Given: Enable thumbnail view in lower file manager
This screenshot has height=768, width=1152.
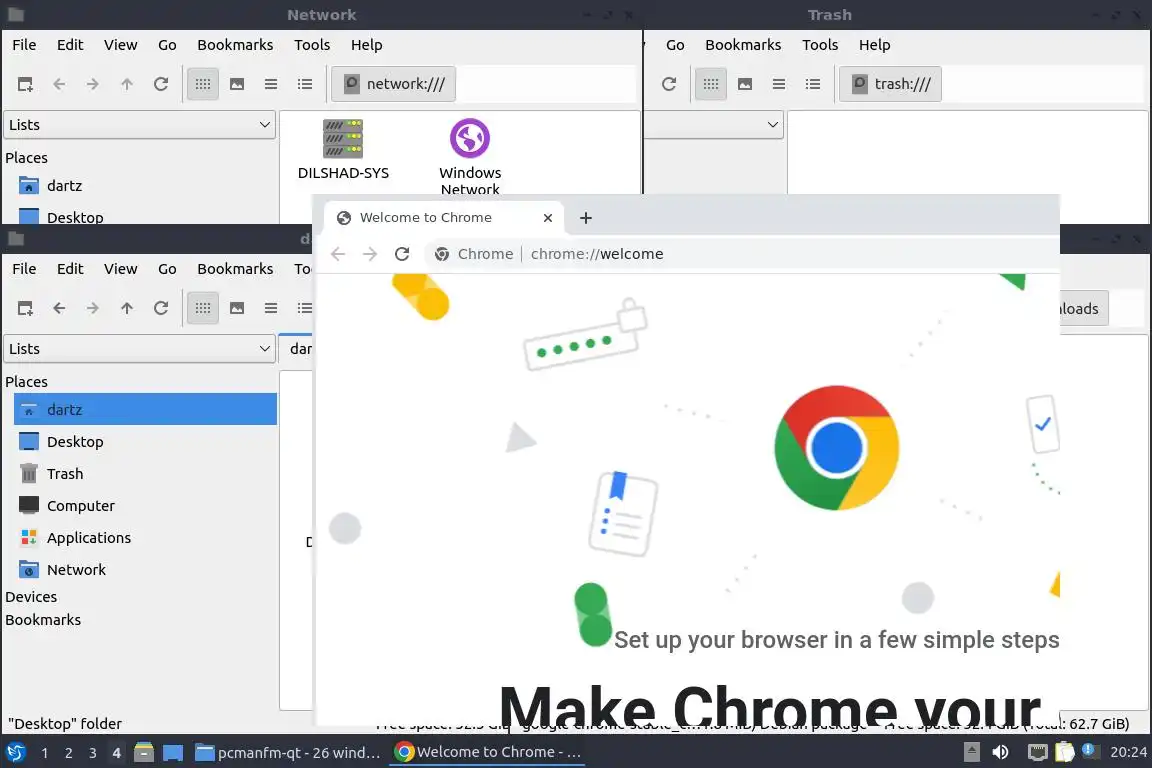Looking at the screenshot, I should [237, 308].
